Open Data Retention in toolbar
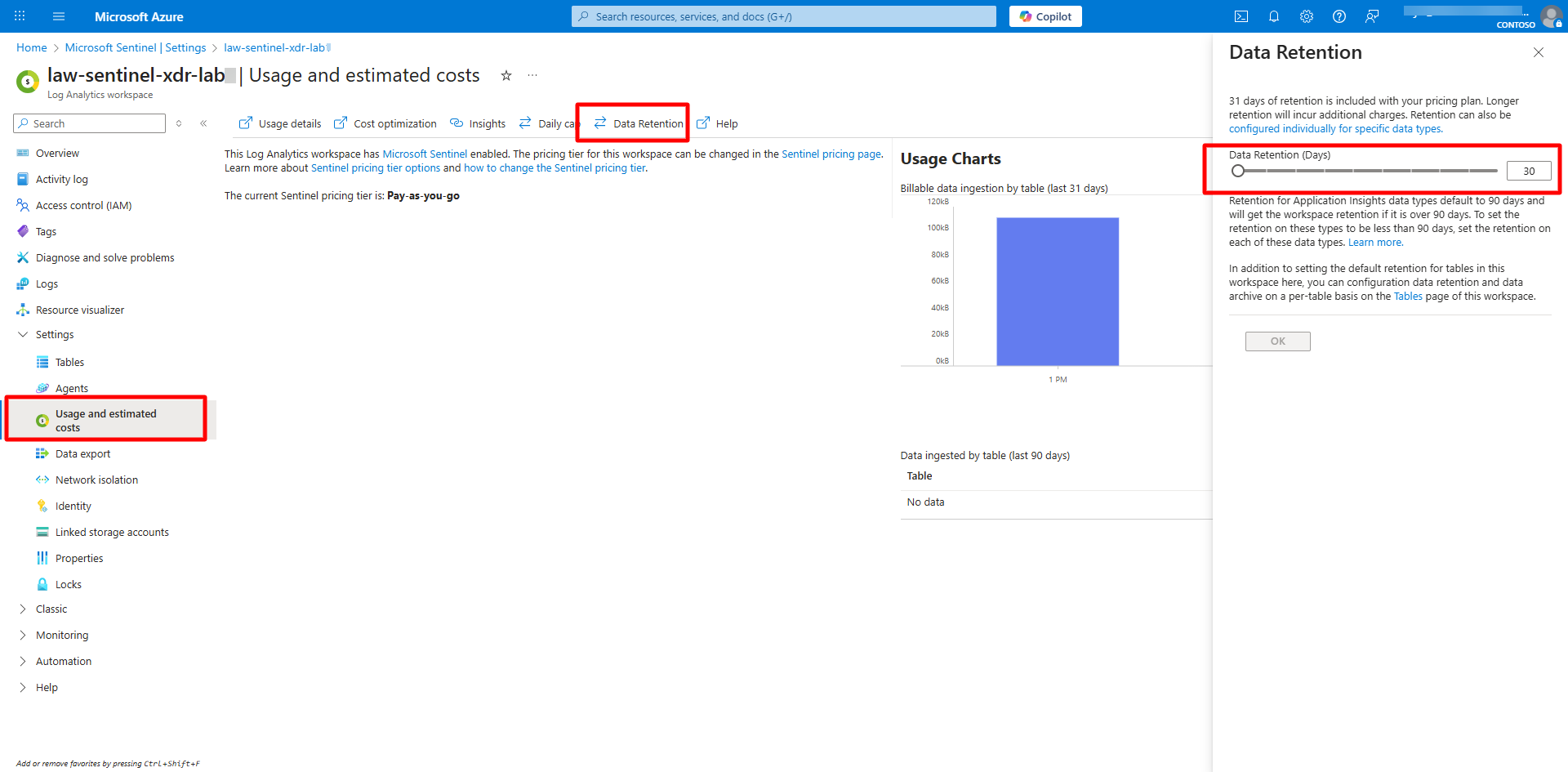The height and width of the screenshot is (772, 1568). click(639, 123)
